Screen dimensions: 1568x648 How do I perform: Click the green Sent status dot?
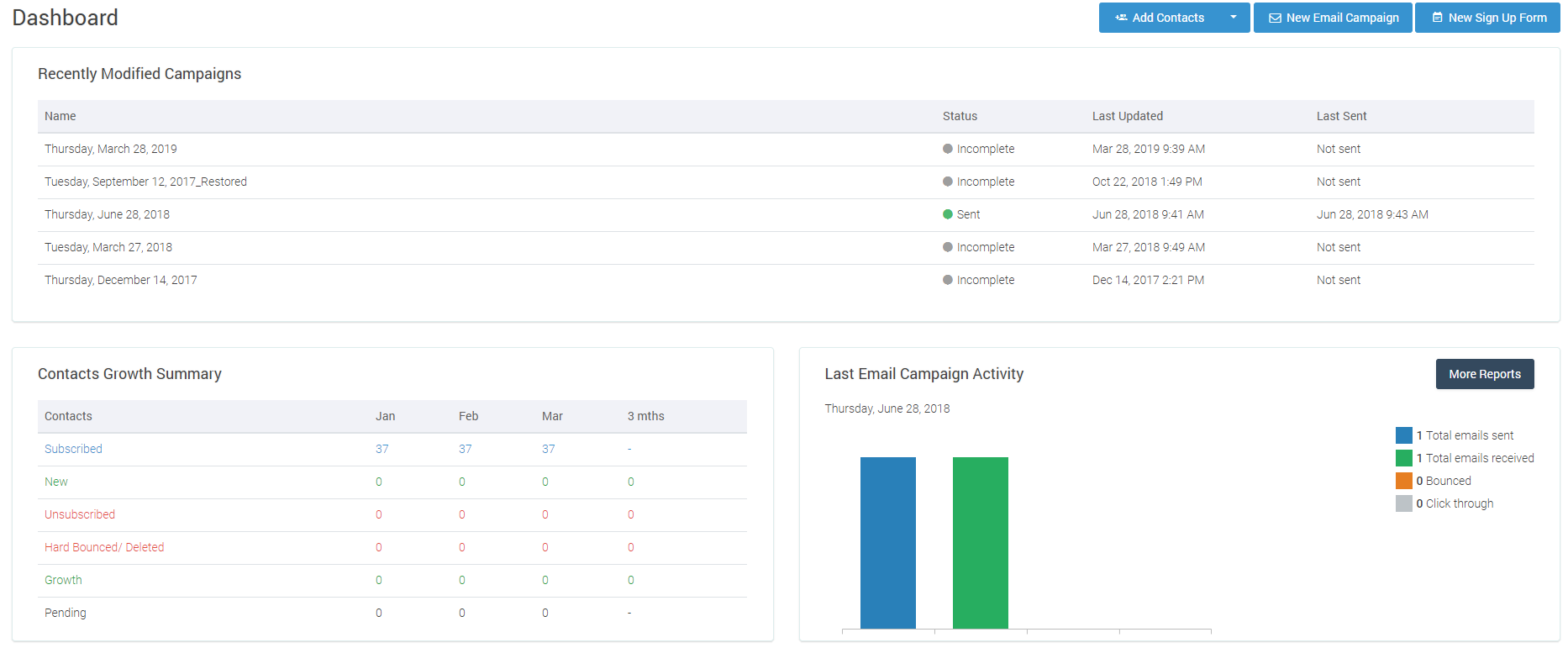[x=948, y=214]
